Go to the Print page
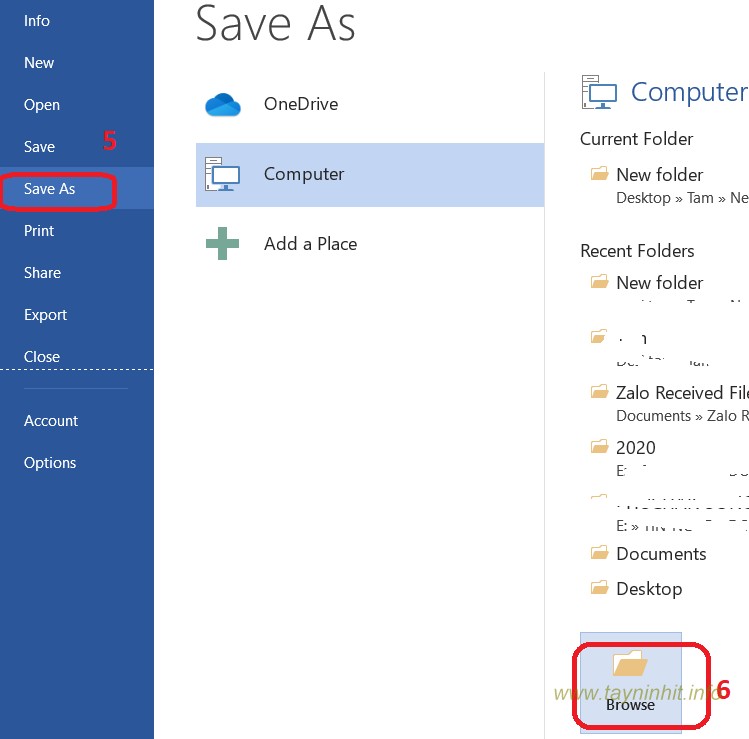Viewport: 749px width, 739px height. pos(39,231)
